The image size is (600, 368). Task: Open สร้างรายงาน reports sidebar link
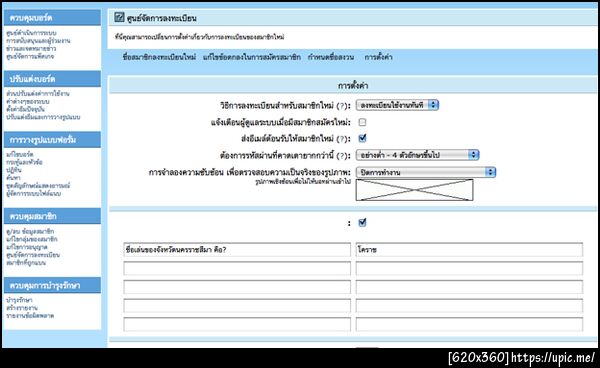point(22,308)
